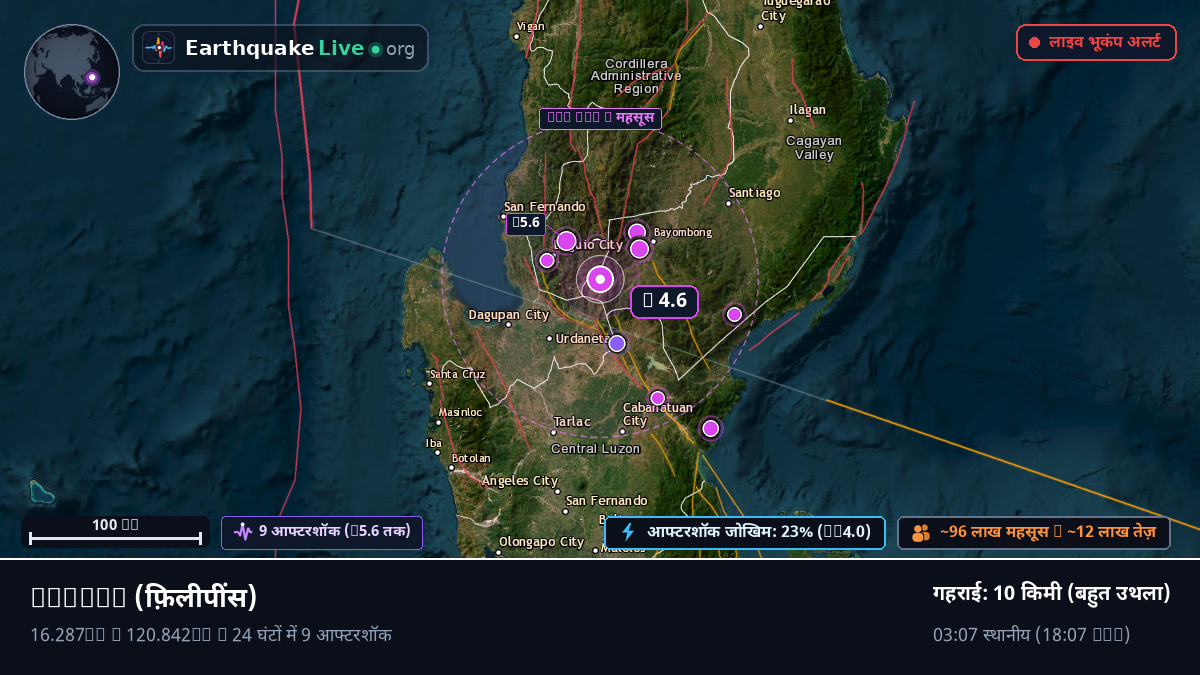1200x675 pixels.
Task: Click the felt-radius label atop the dashed circle
Action: click(x=600, y=118)
